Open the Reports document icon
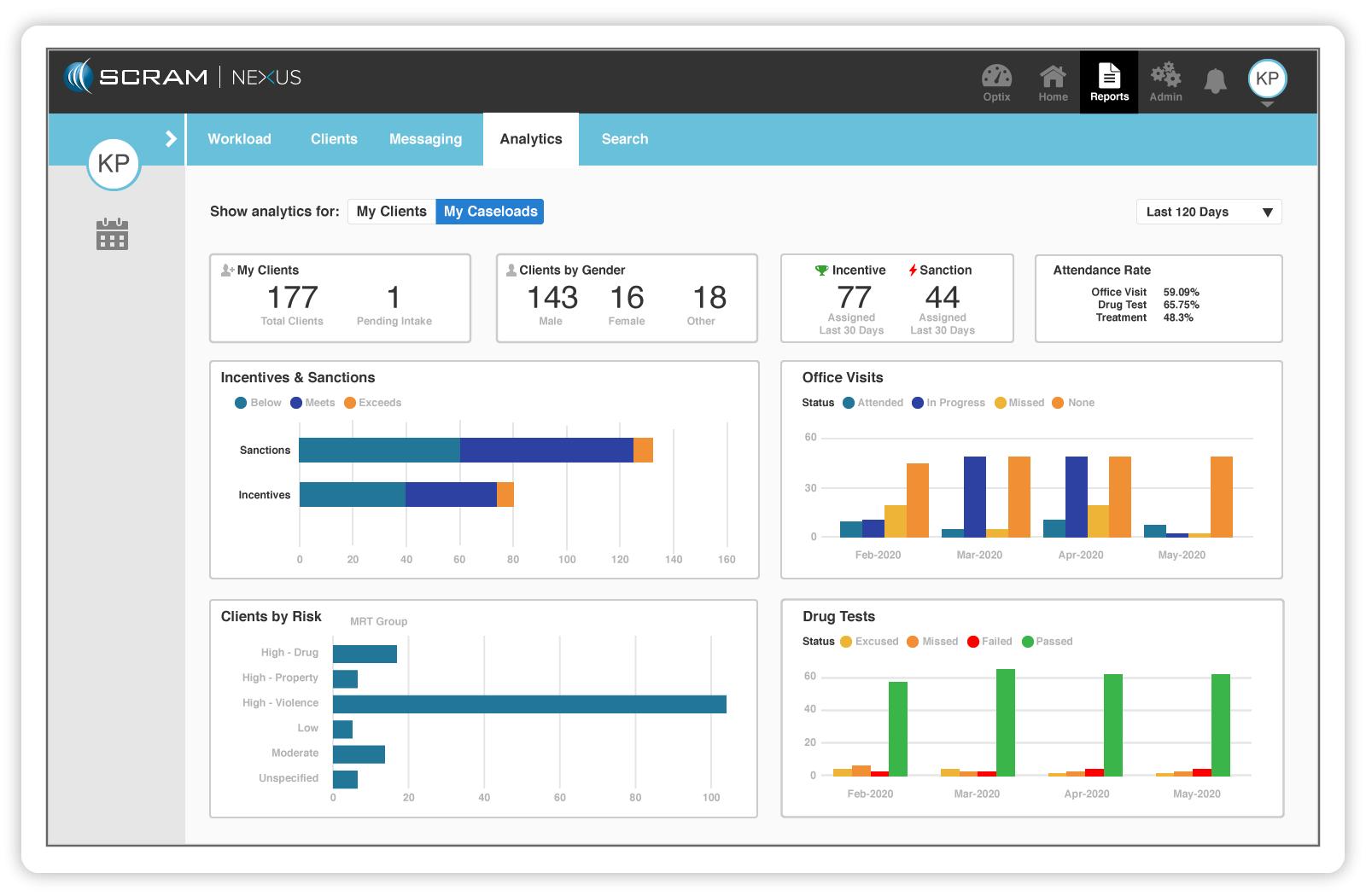 coord(1109,82)
